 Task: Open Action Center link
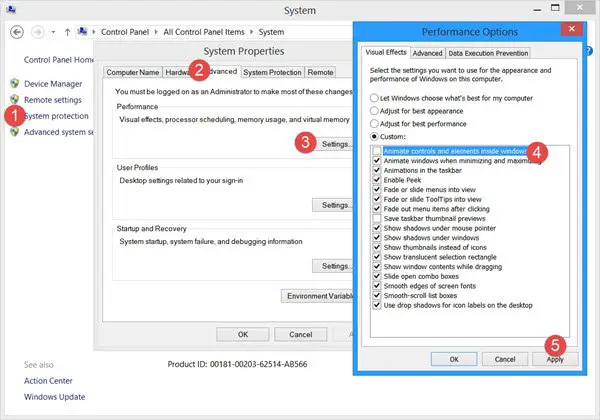coord(48,381)
